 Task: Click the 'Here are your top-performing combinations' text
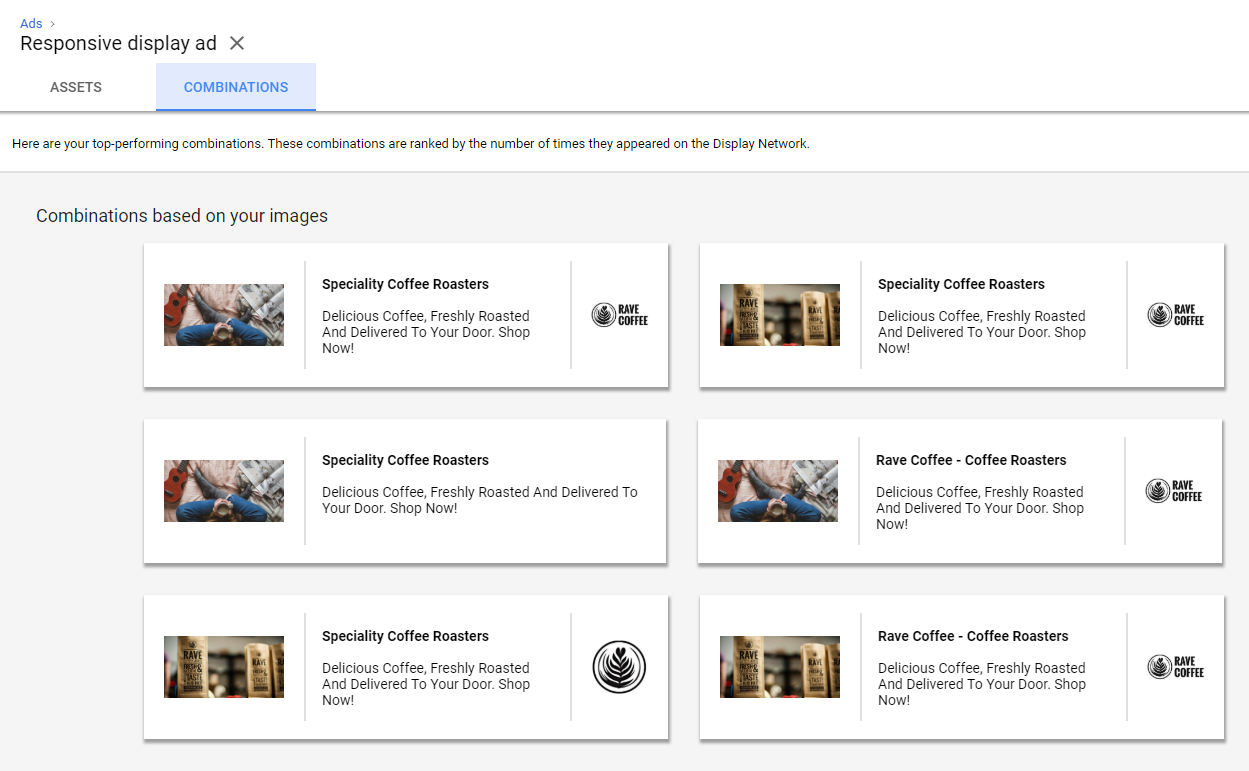coord(410,144)
